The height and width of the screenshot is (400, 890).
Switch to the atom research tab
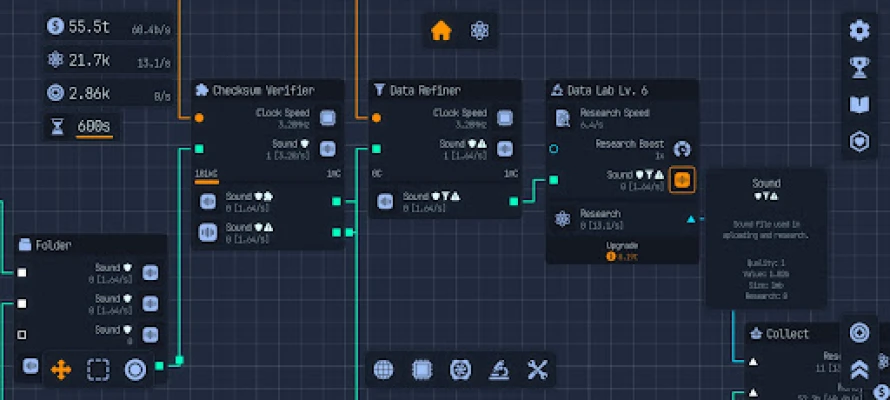(479, 31)
